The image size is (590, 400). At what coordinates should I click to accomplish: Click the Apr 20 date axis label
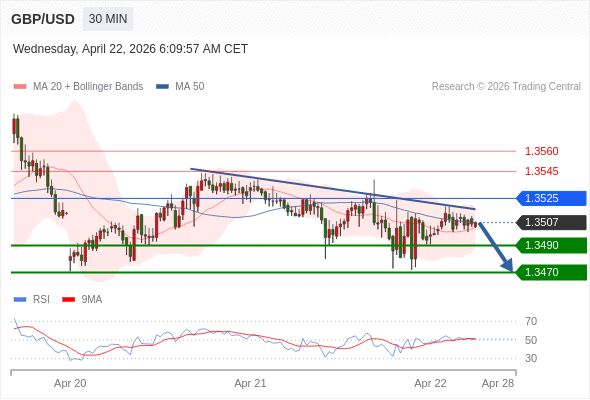(x=70, y=383)
